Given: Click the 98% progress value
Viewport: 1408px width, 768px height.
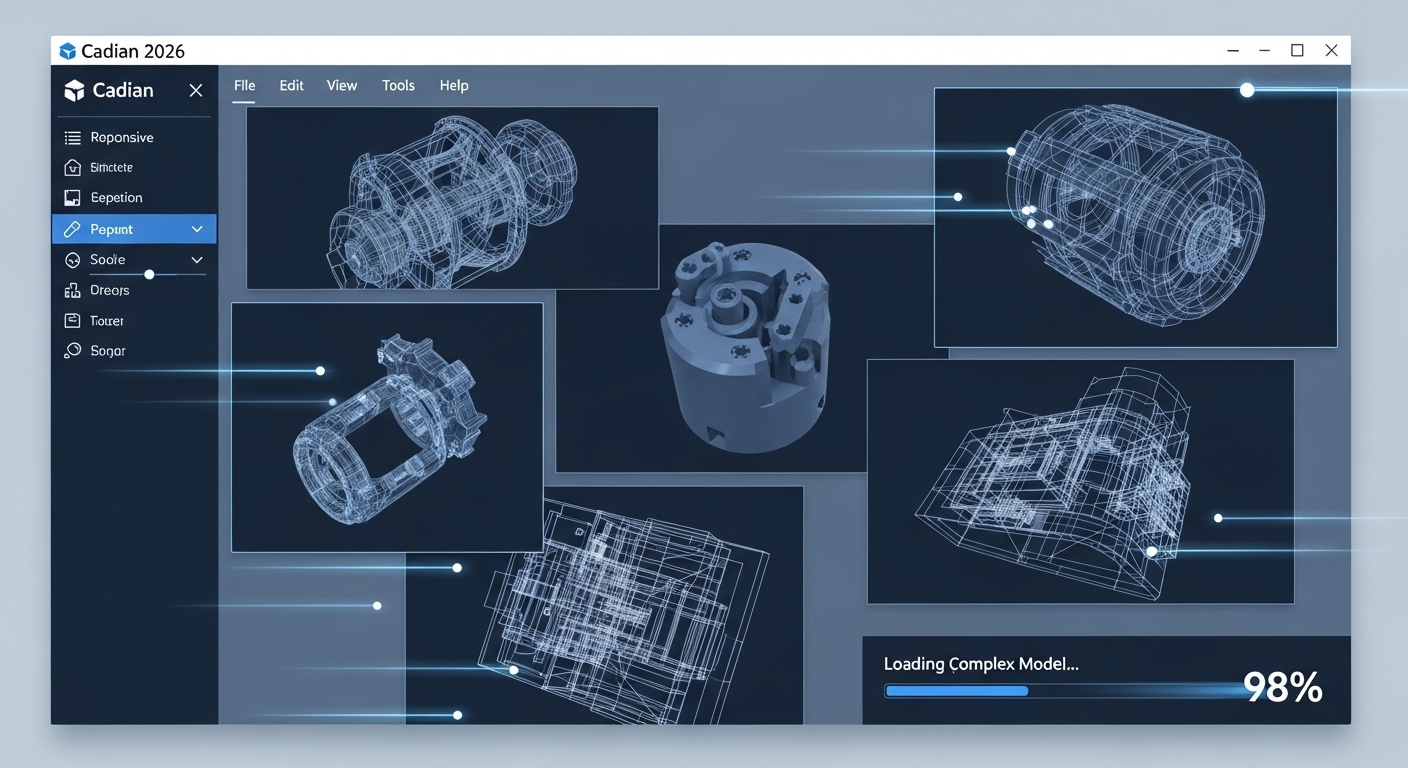Looking at the screenshot, I should click(x=1282, y=688).
